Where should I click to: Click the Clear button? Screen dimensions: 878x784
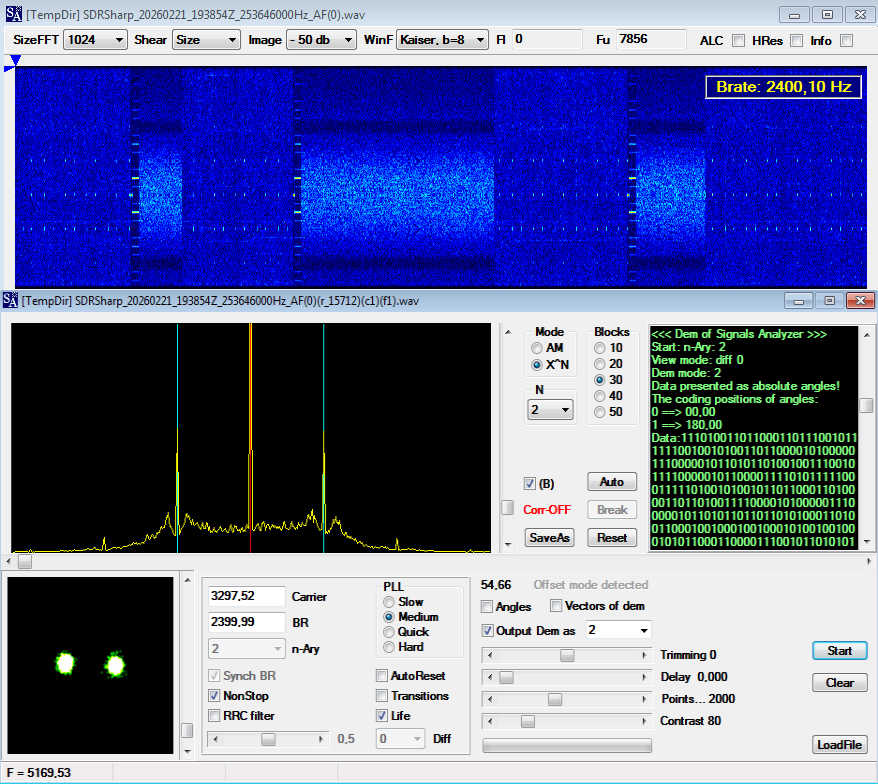(839, 683)
